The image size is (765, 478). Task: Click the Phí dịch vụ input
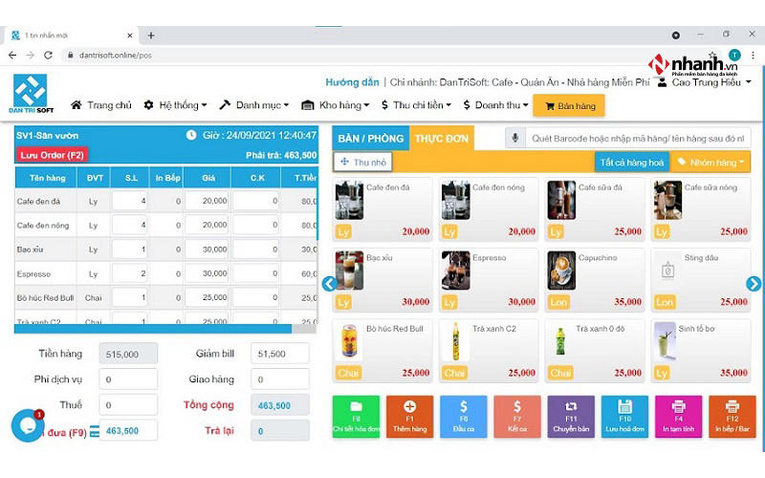point(128,379)
